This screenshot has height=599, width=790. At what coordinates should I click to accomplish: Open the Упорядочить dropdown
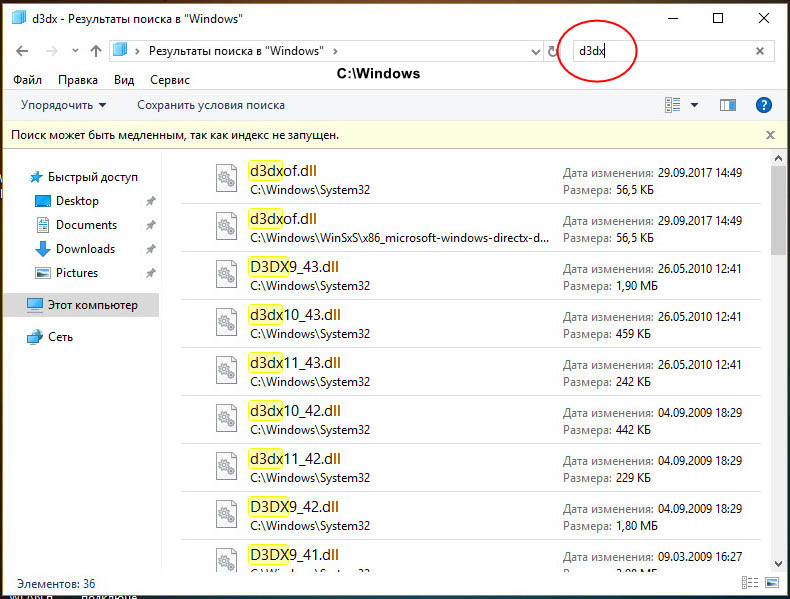pos(63,105)
